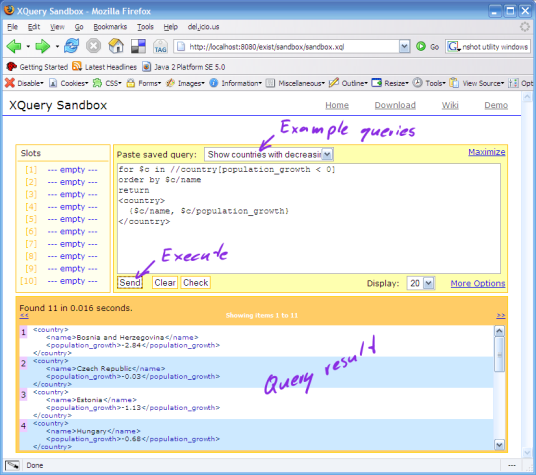Click the del.icio.us TAG toolbar icon
Viewport: 536px width, 475px height.
pyautogui.click(x=160, y=46)
